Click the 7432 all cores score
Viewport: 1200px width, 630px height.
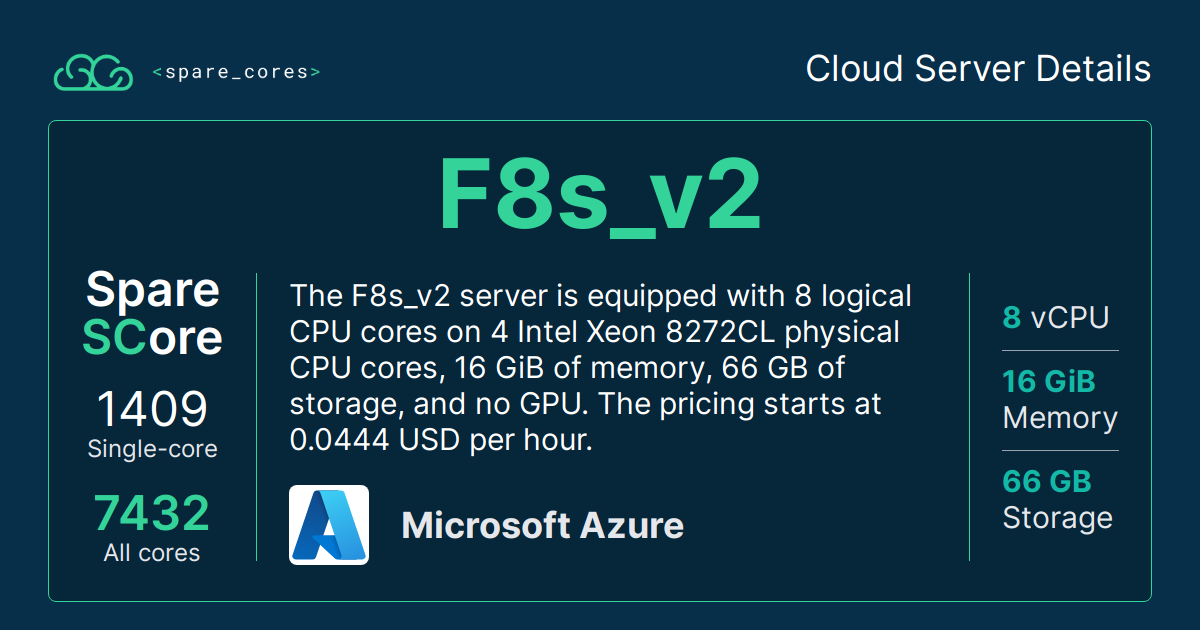[152, 513]
